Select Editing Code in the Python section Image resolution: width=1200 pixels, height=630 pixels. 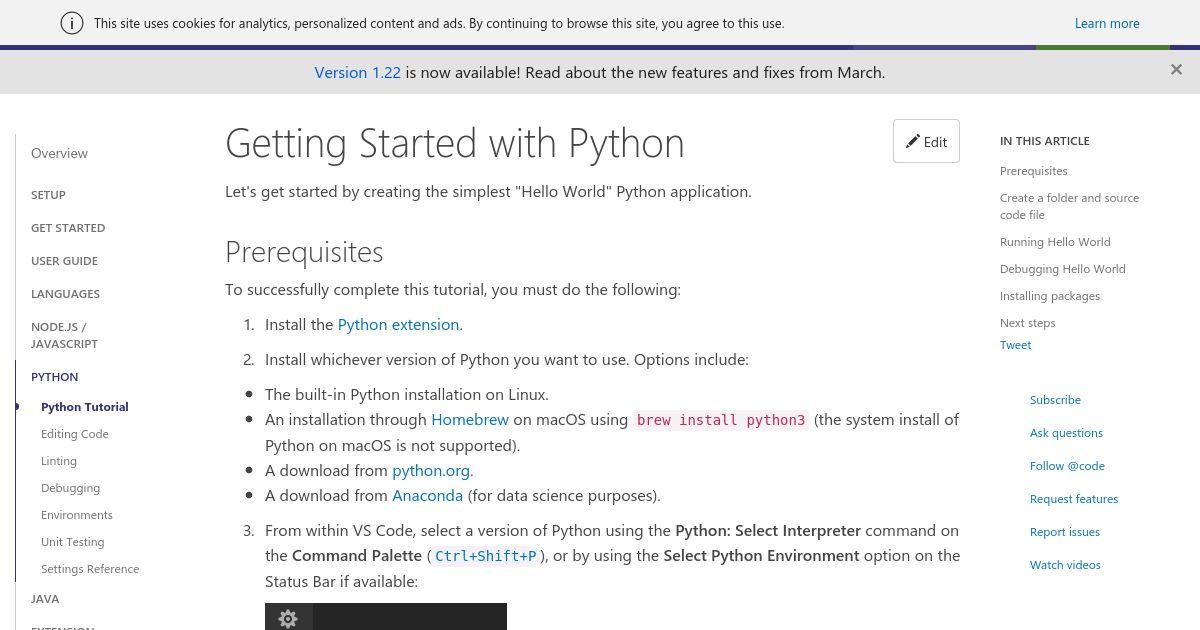pos(75,434)
